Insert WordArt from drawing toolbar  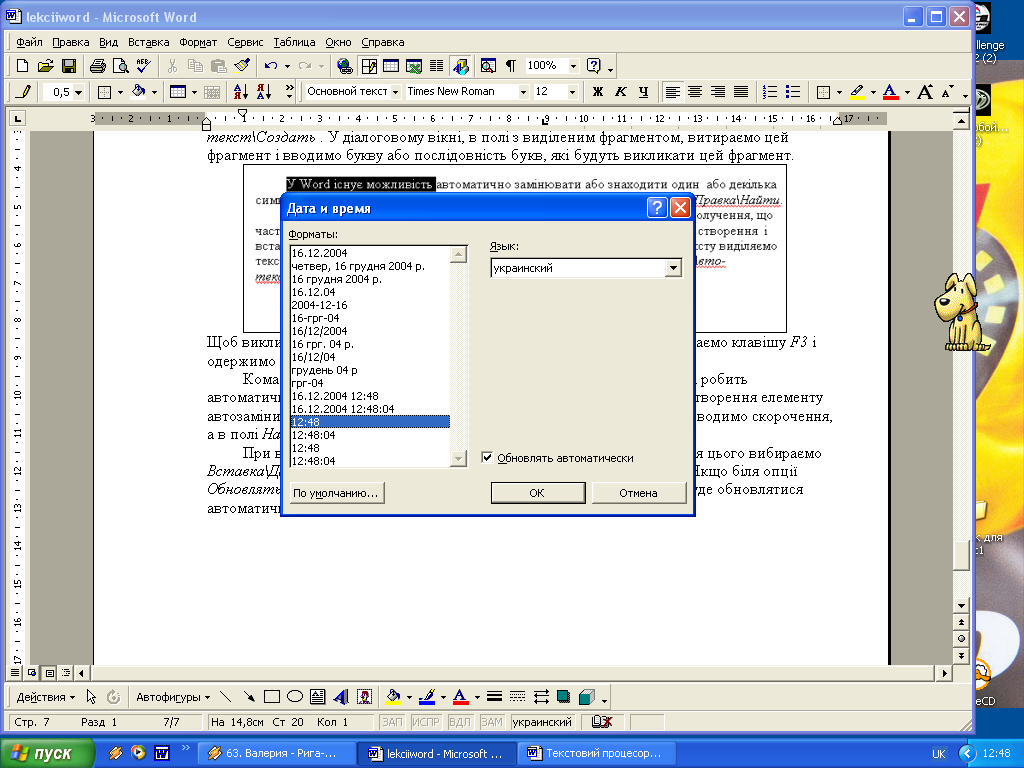point(341,697)
